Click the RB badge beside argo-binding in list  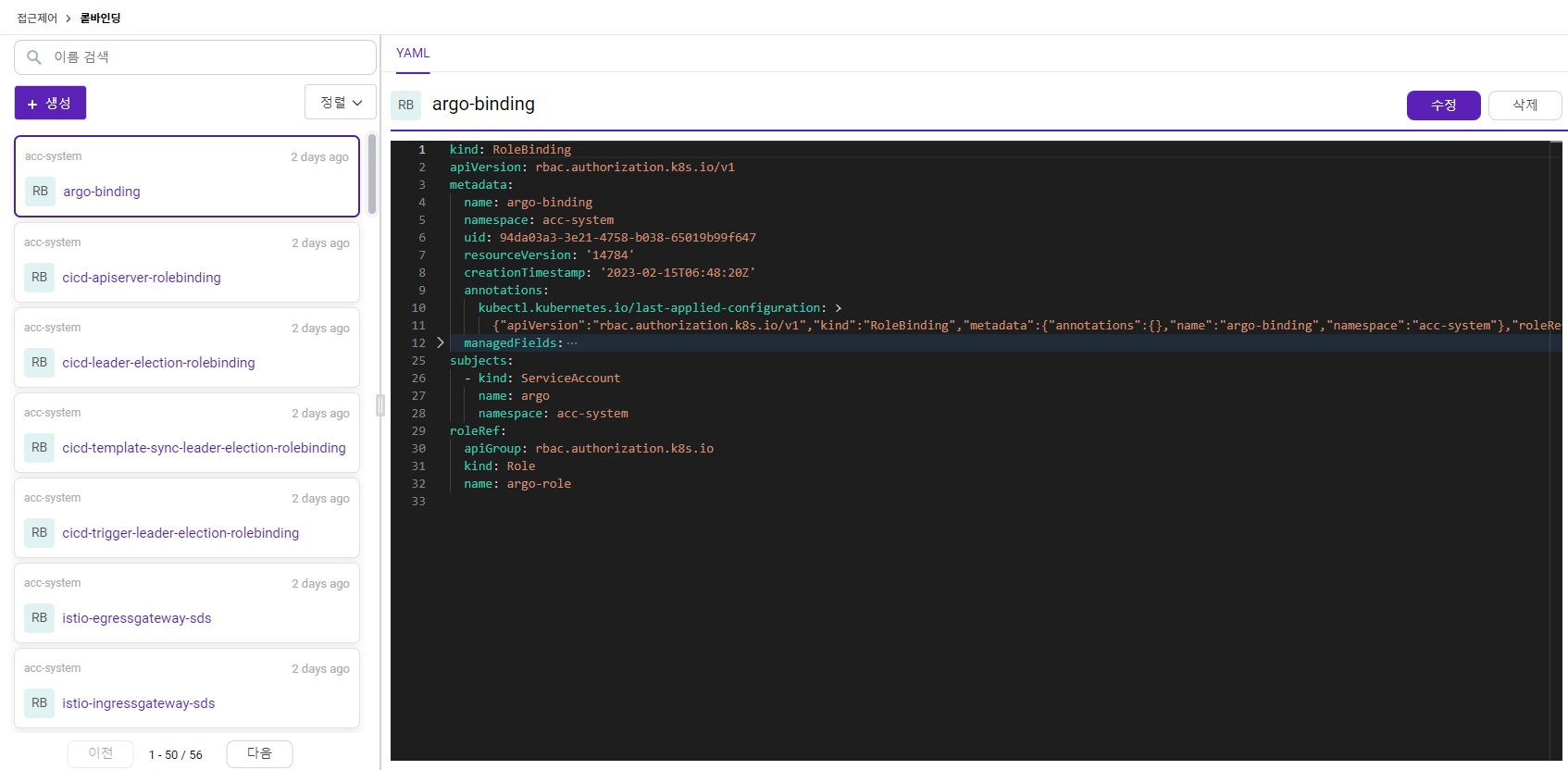[40, 192]
